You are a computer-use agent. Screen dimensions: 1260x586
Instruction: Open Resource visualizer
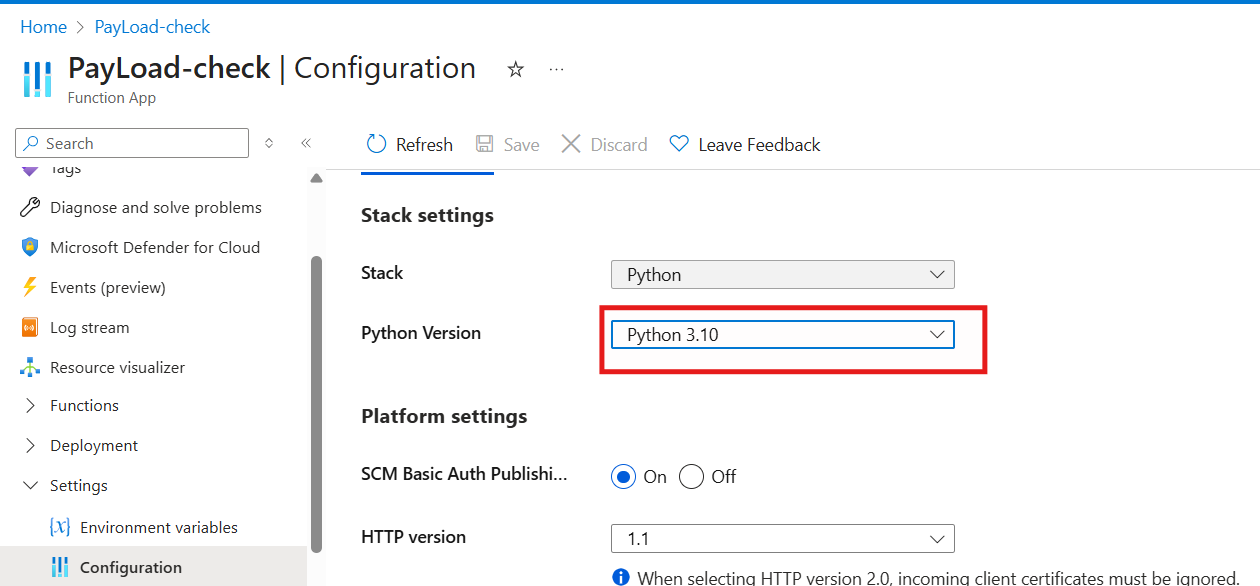point(117,368)
